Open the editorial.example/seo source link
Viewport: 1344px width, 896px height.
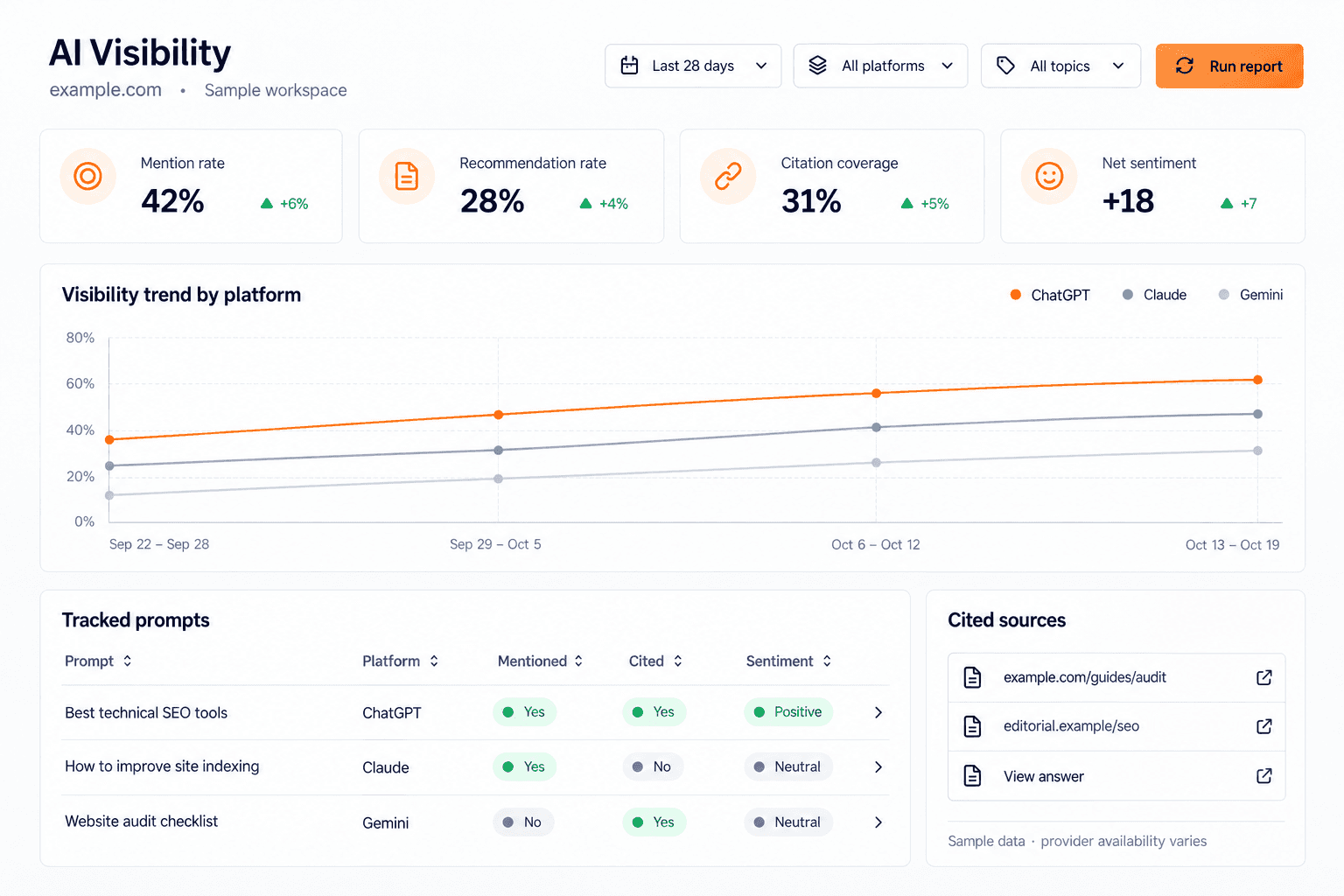pos(1071,726)
